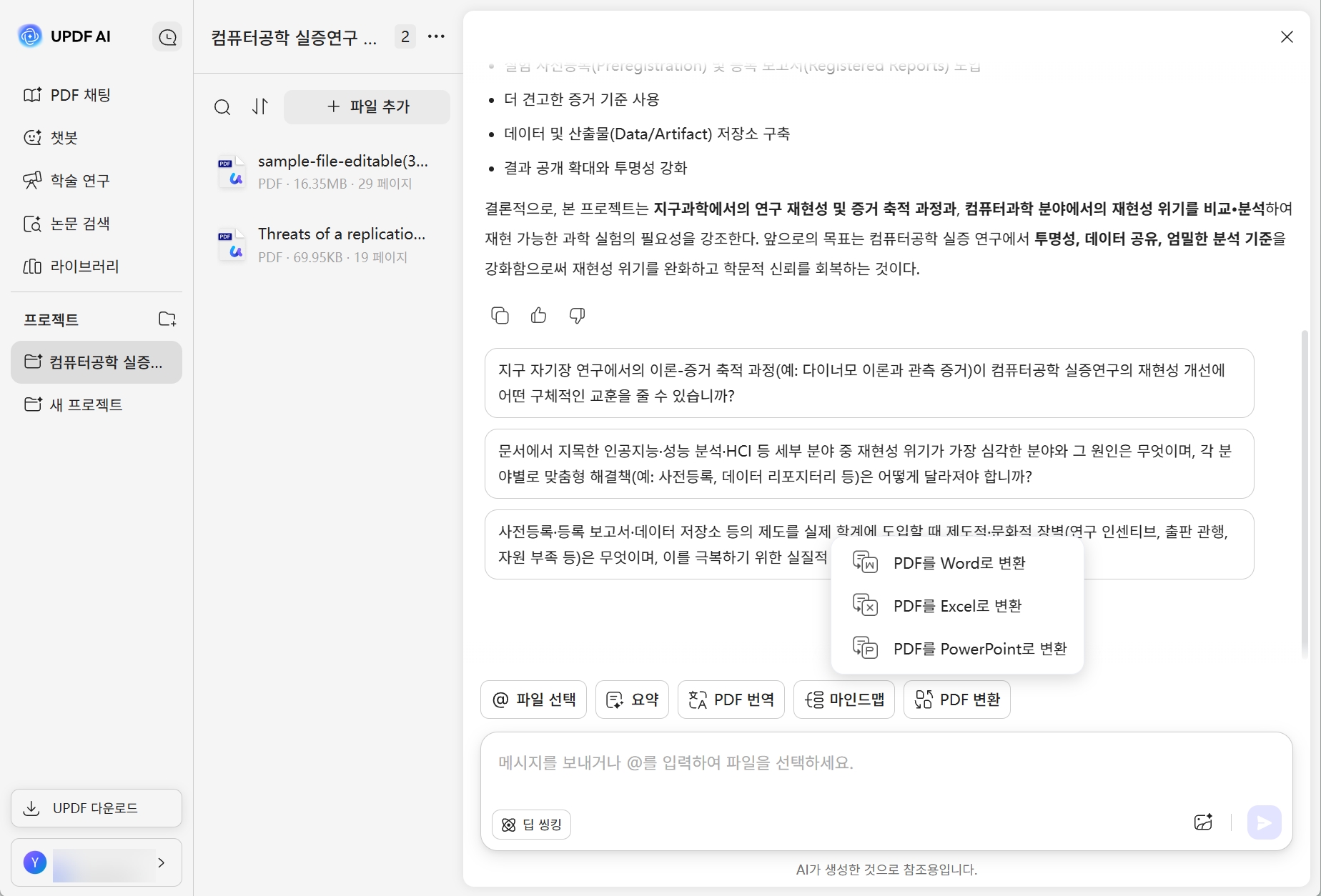Image resolution: width=1321 pixels, height=896 pixels.
Task: Click the image attachment icon near input
Action: [1204, 822]
